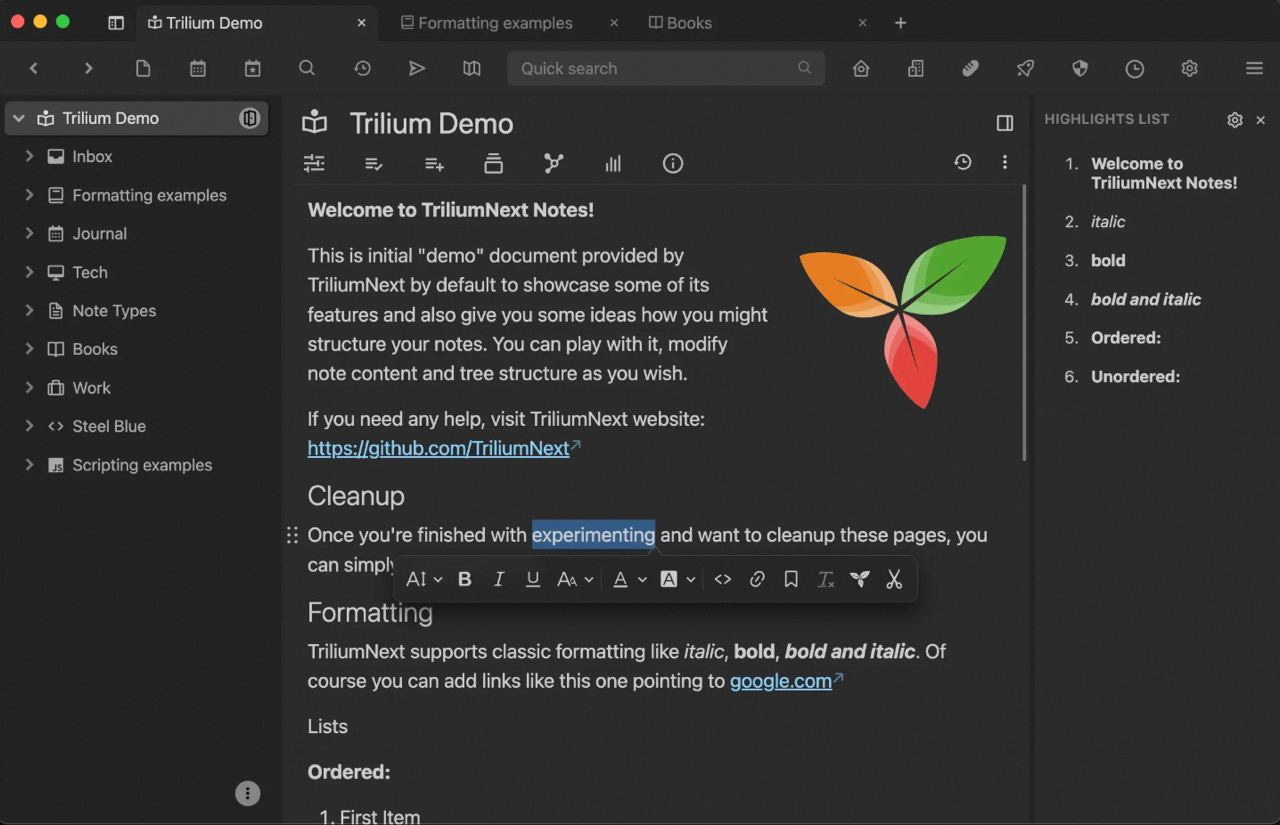Screen dimensions: 1280x825
Task: Click the open-book launcher icon
Action: [x=472, y=68]
